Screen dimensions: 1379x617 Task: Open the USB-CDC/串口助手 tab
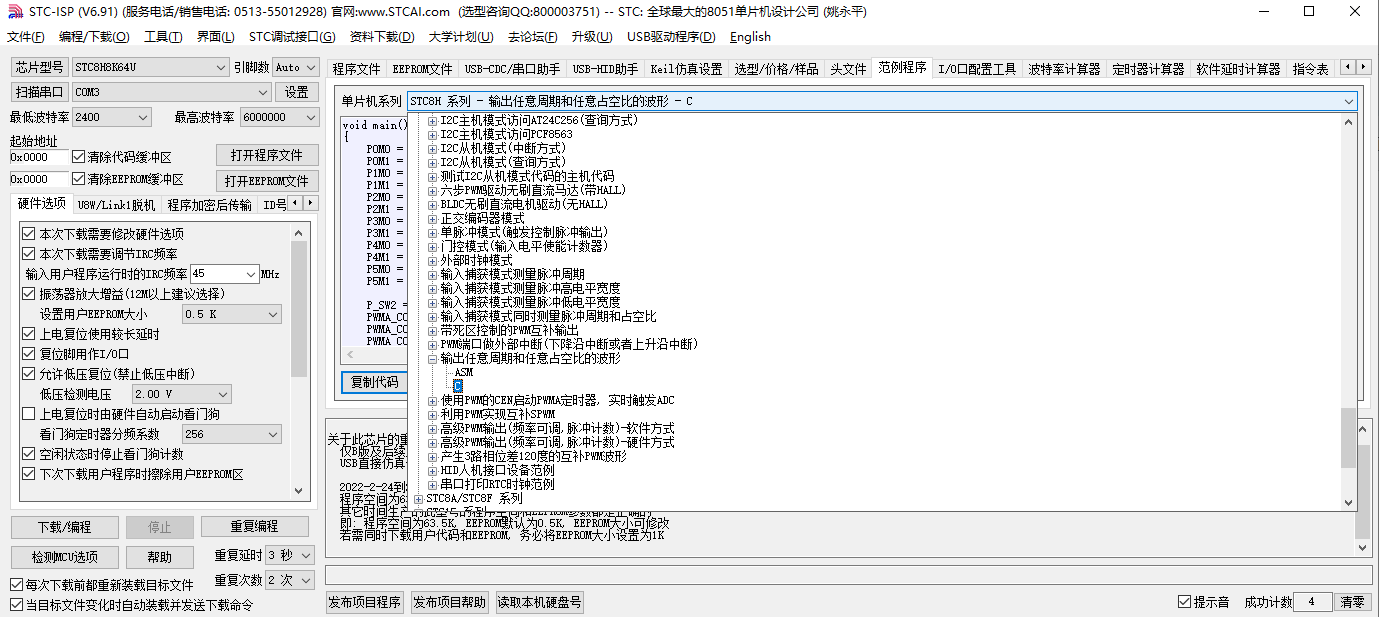pyautogui.click(x=512, y=69)
